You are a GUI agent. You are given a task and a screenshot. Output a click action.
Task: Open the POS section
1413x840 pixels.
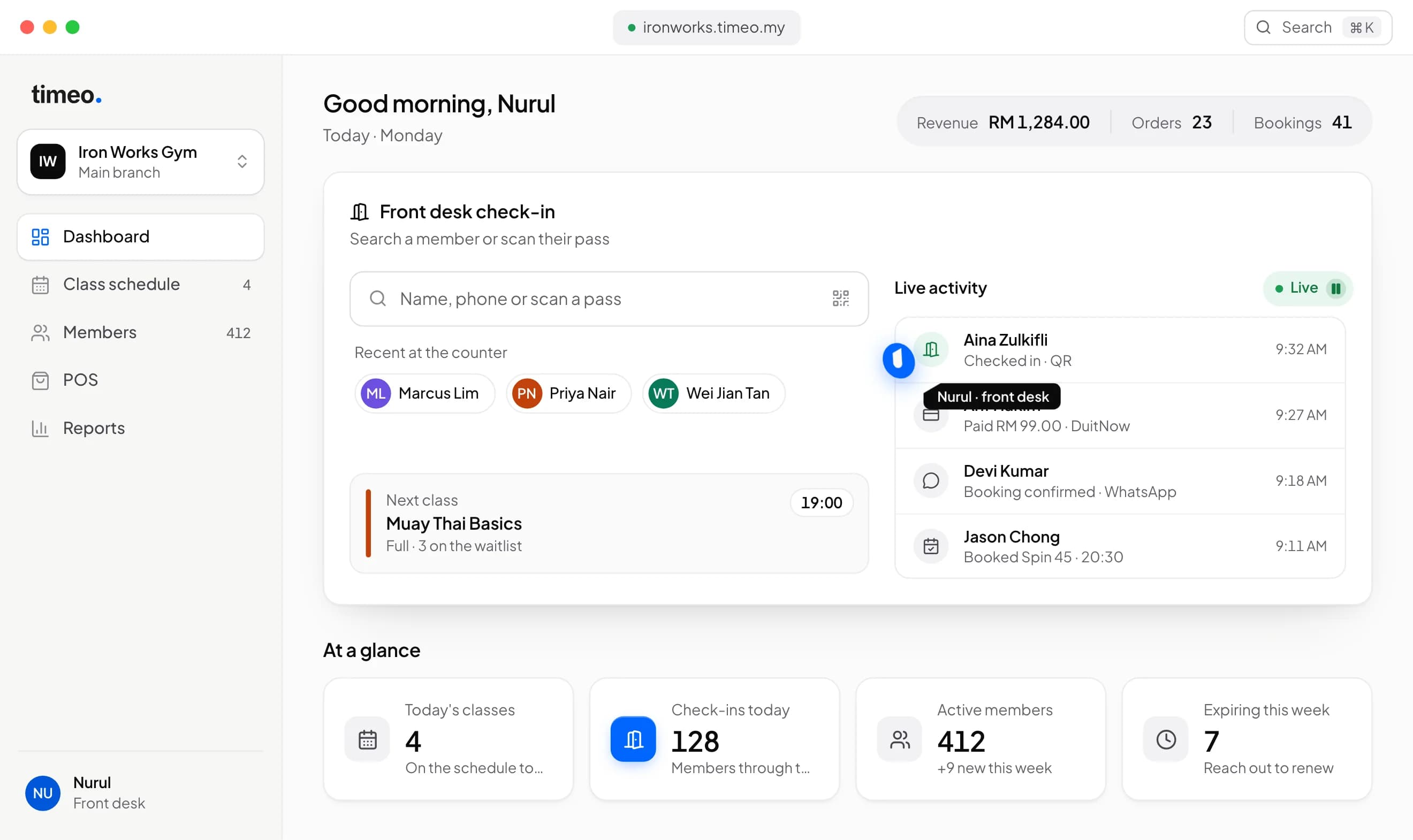[140, 380]
